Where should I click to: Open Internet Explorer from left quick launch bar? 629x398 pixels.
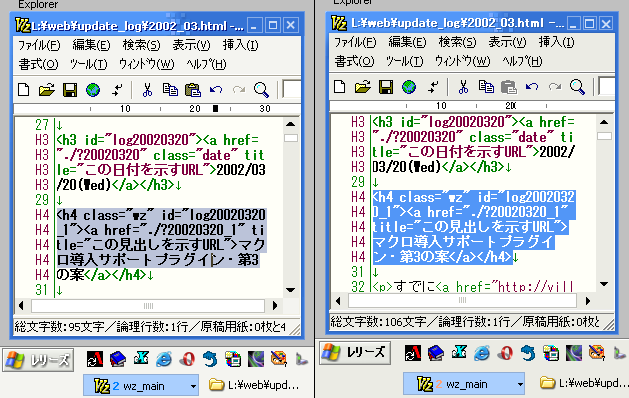pos(164,358)
